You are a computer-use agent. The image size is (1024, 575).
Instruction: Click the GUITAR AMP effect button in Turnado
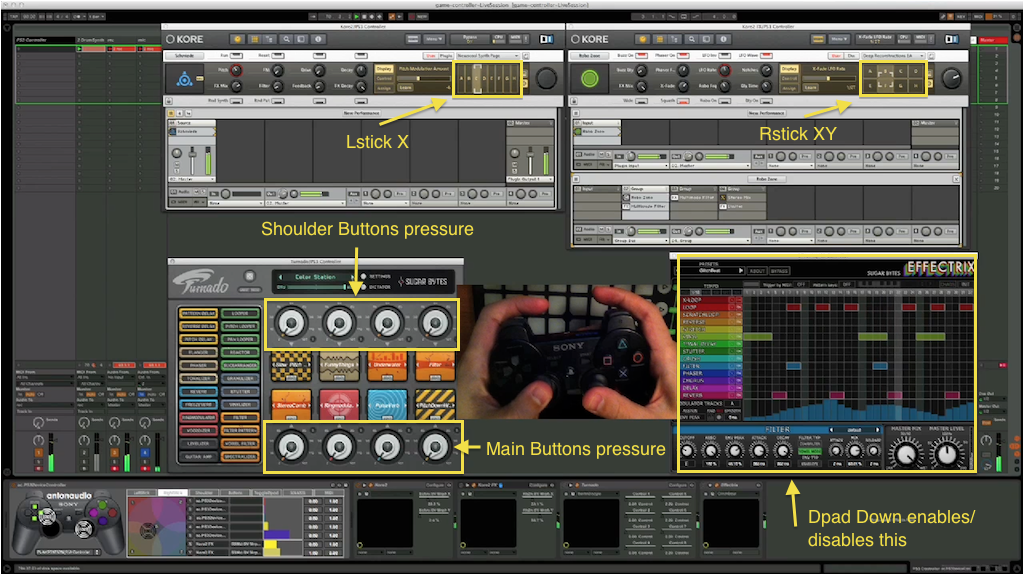198,457
